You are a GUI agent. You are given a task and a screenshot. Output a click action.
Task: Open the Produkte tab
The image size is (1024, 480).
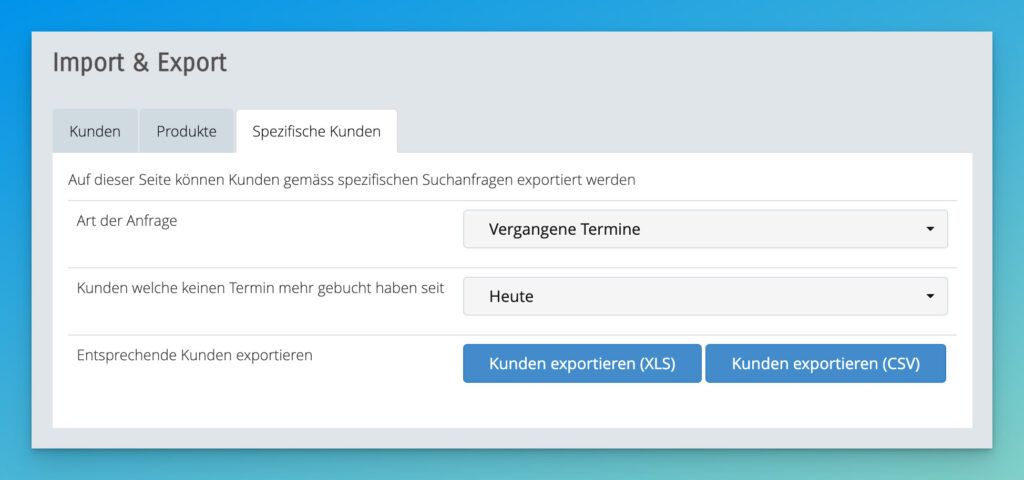point(186,131)
